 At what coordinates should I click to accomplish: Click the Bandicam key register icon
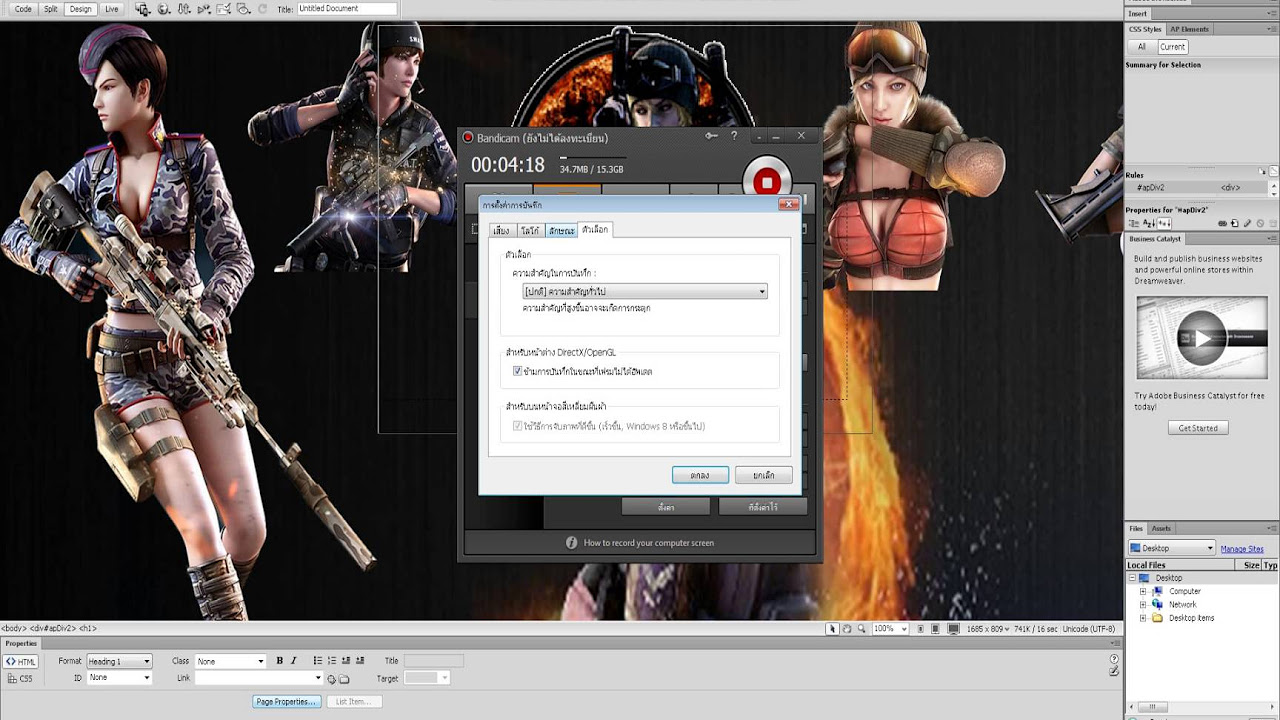[711, 136]
